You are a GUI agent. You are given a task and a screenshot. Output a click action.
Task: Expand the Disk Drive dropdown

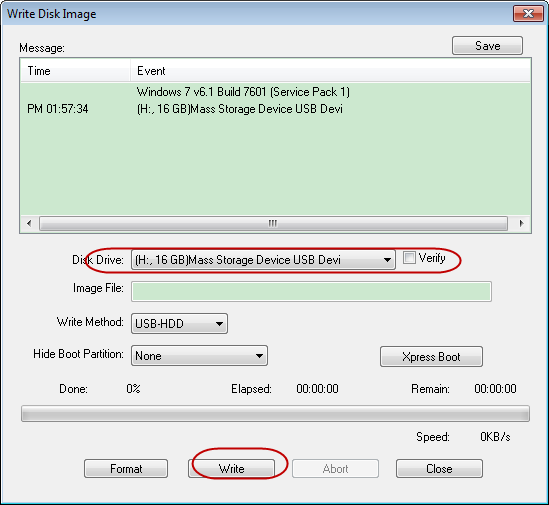tap(263, 260)
